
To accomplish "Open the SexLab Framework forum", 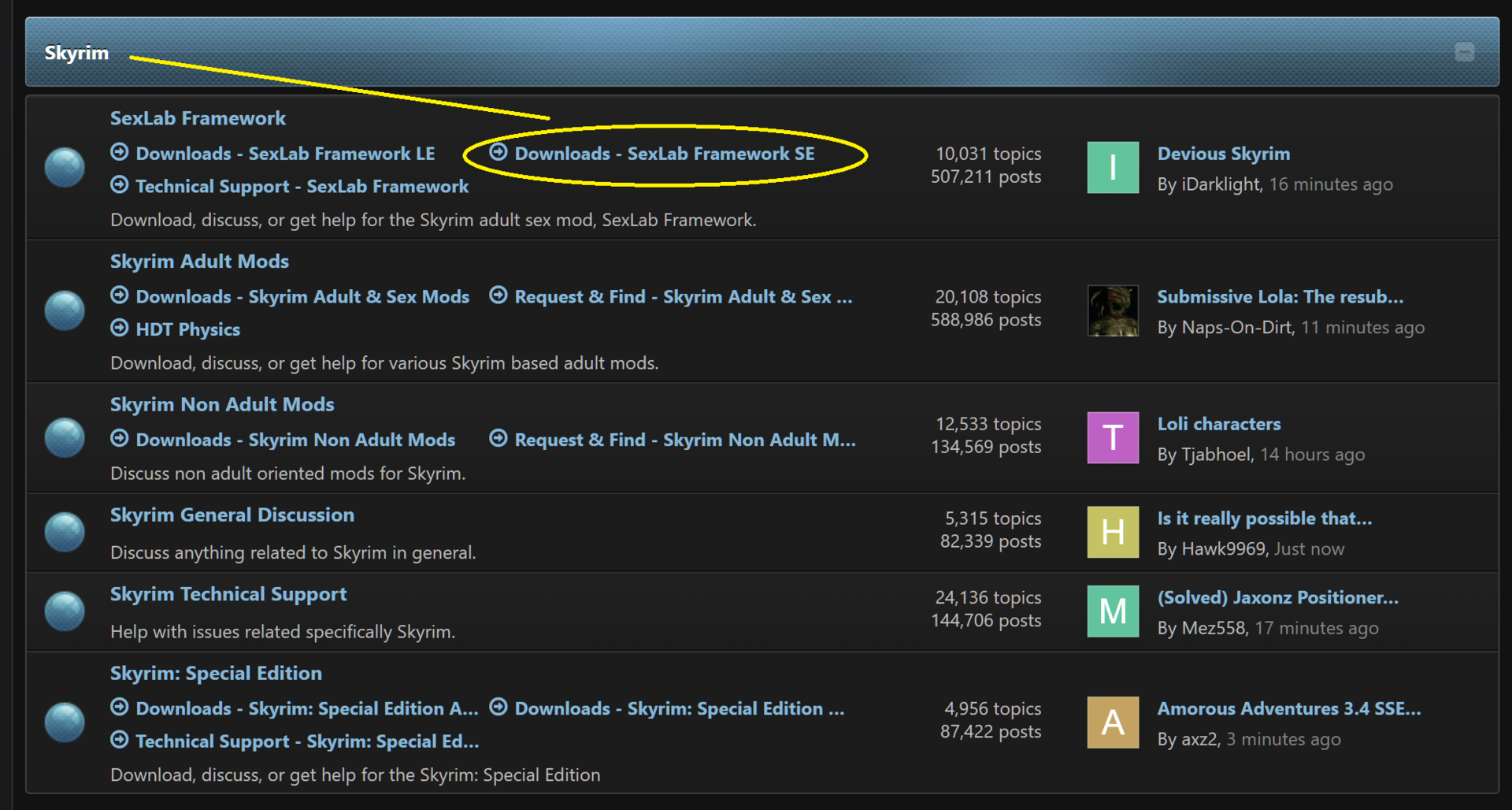I will [x=198, y=118].
